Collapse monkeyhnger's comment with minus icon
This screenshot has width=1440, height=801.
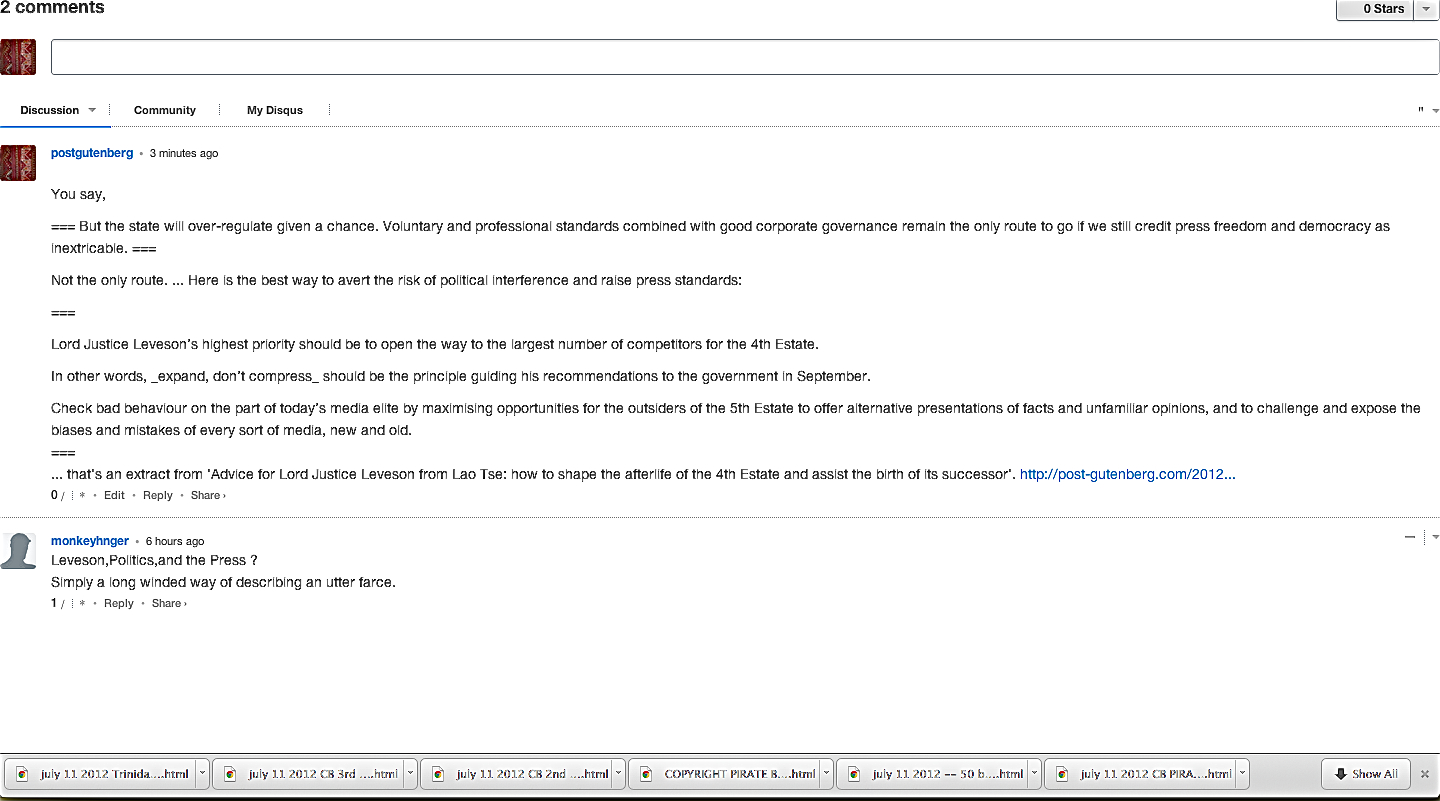1410,537
